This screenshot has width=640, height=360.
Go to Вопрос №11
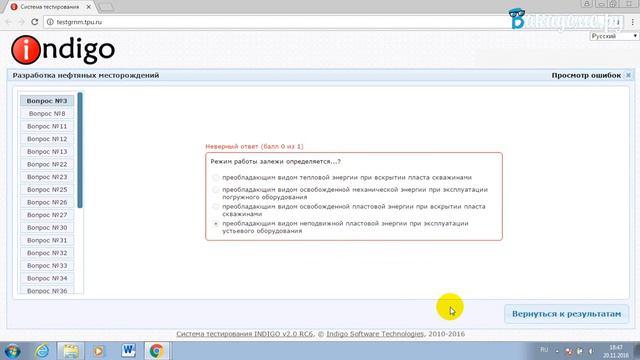(47, 126)
